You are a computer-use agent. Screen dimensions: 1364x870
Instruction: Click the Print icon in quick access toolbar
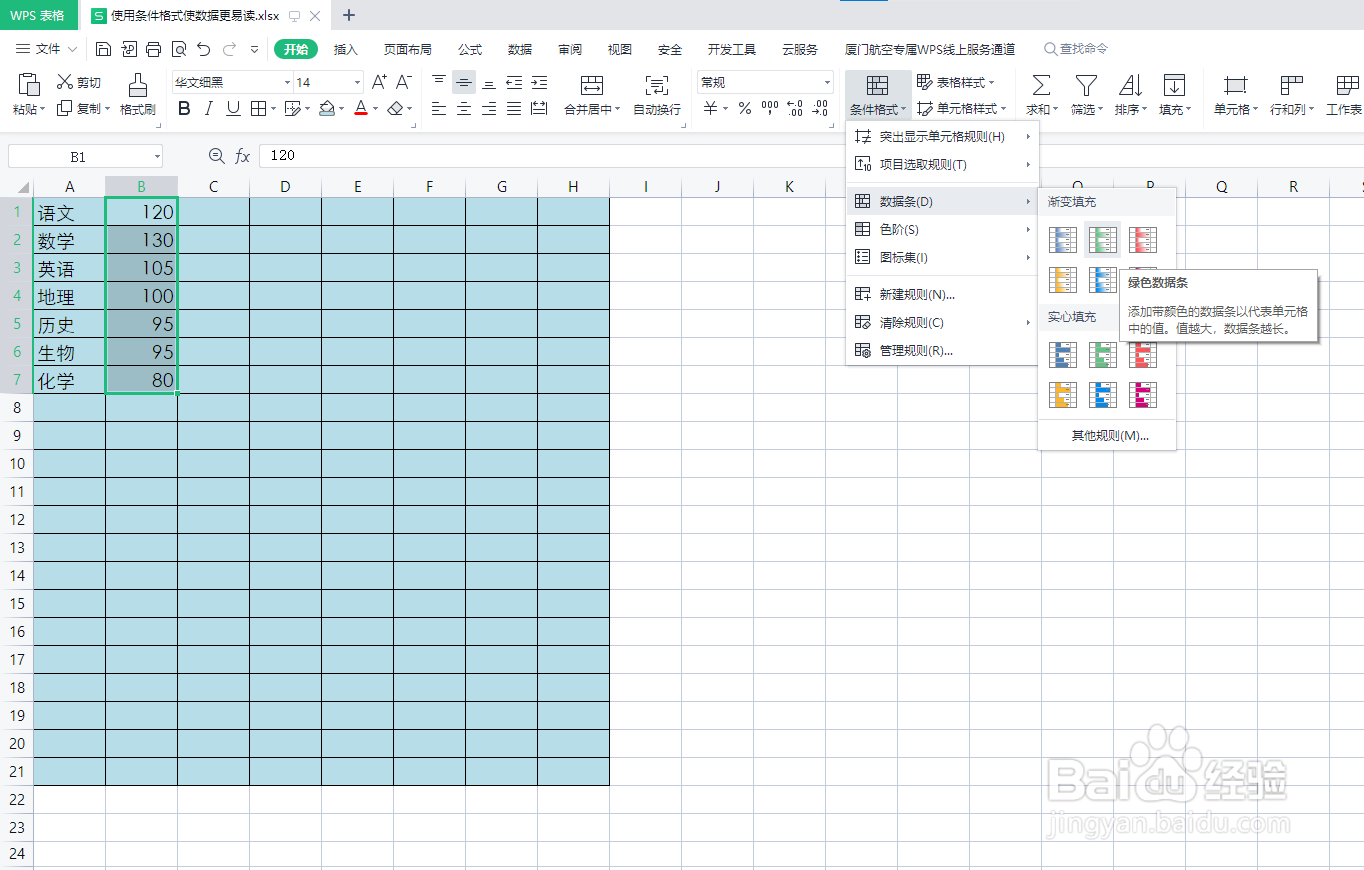pos(153,49)
